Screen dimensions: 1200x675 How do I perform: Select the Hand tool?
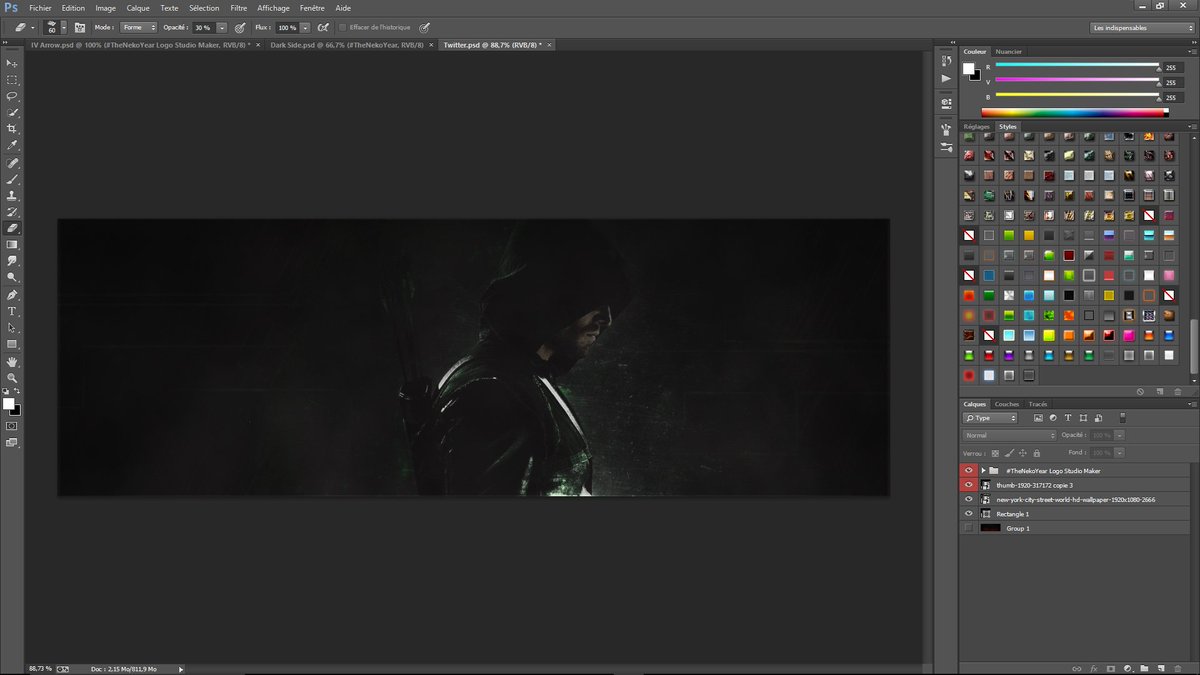[x=13, y=362]
